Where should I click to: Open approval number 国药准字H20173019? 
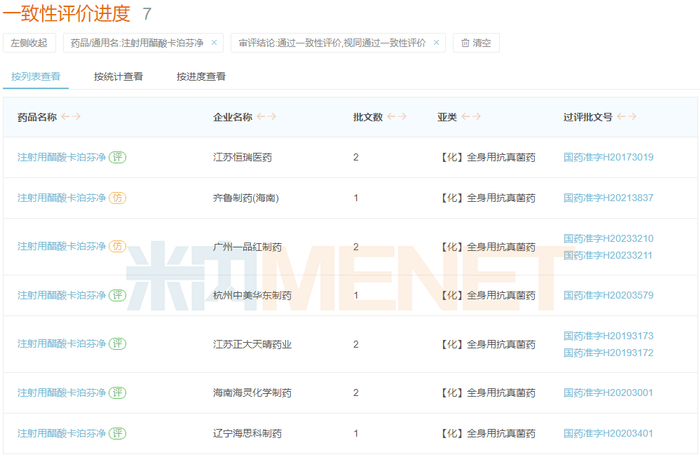tap(608, 157)
